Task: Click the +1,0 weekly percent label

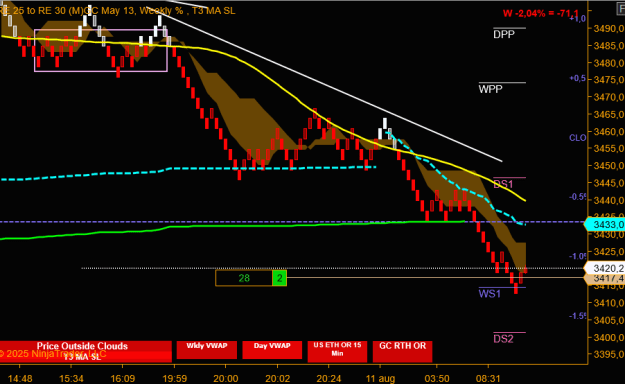Action: (578, 18)
